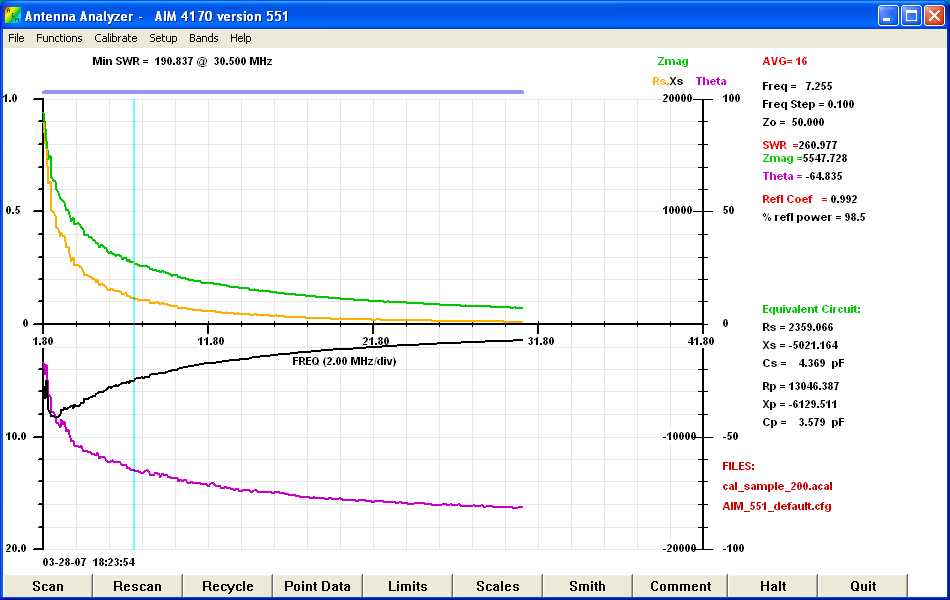The width and height of the screenshot is (950, 600).
Task: Click the Xp = -6129.511 value
Action: click(x=799, y=404)
